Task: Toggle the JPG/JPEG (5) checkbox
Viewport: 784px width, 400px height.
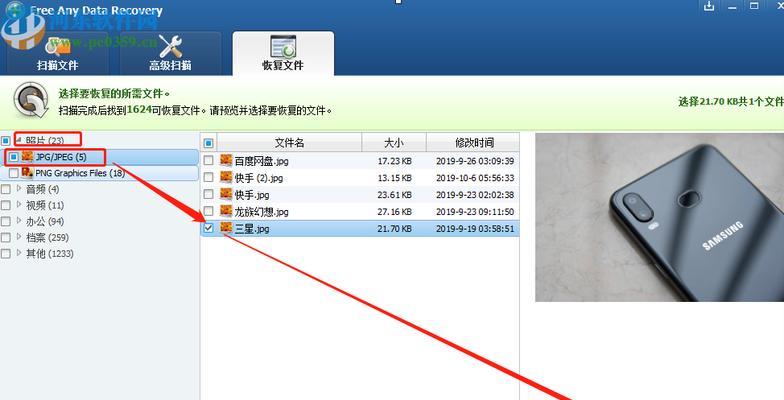Action: pos(14,157)
